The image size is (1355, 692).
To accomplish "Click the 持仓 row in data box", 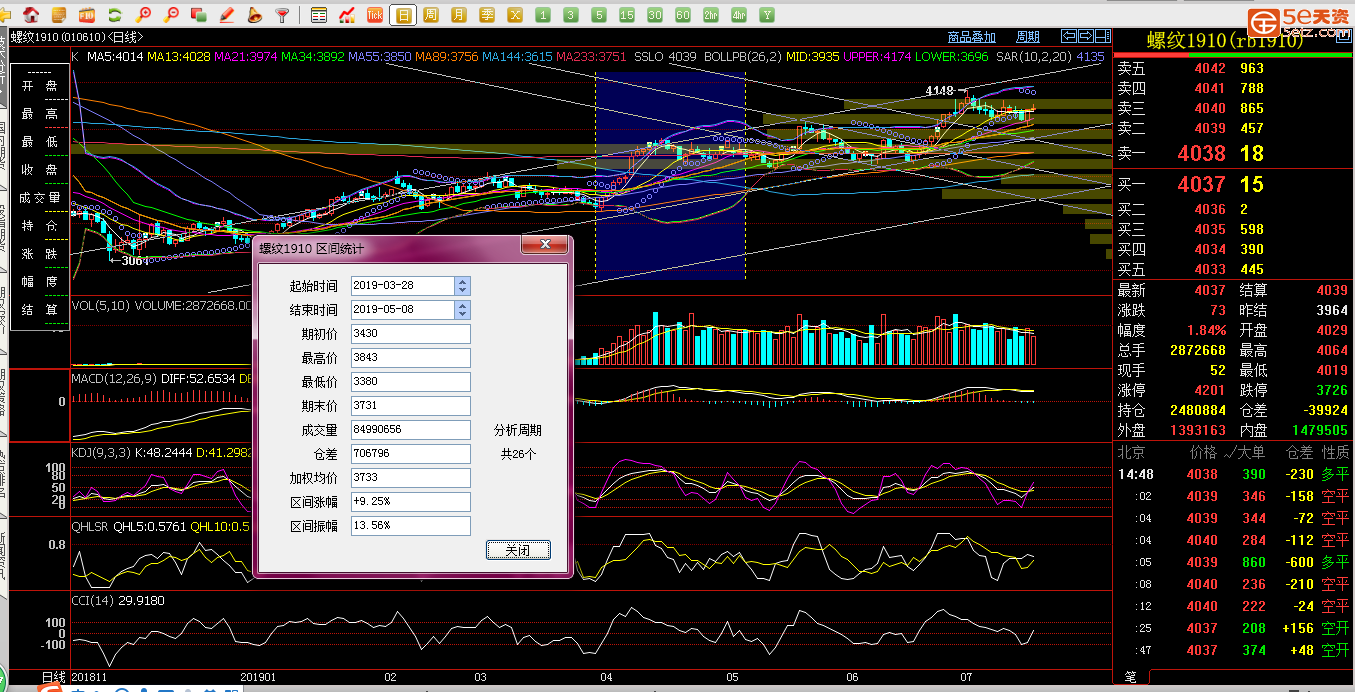I will [40, 226].
